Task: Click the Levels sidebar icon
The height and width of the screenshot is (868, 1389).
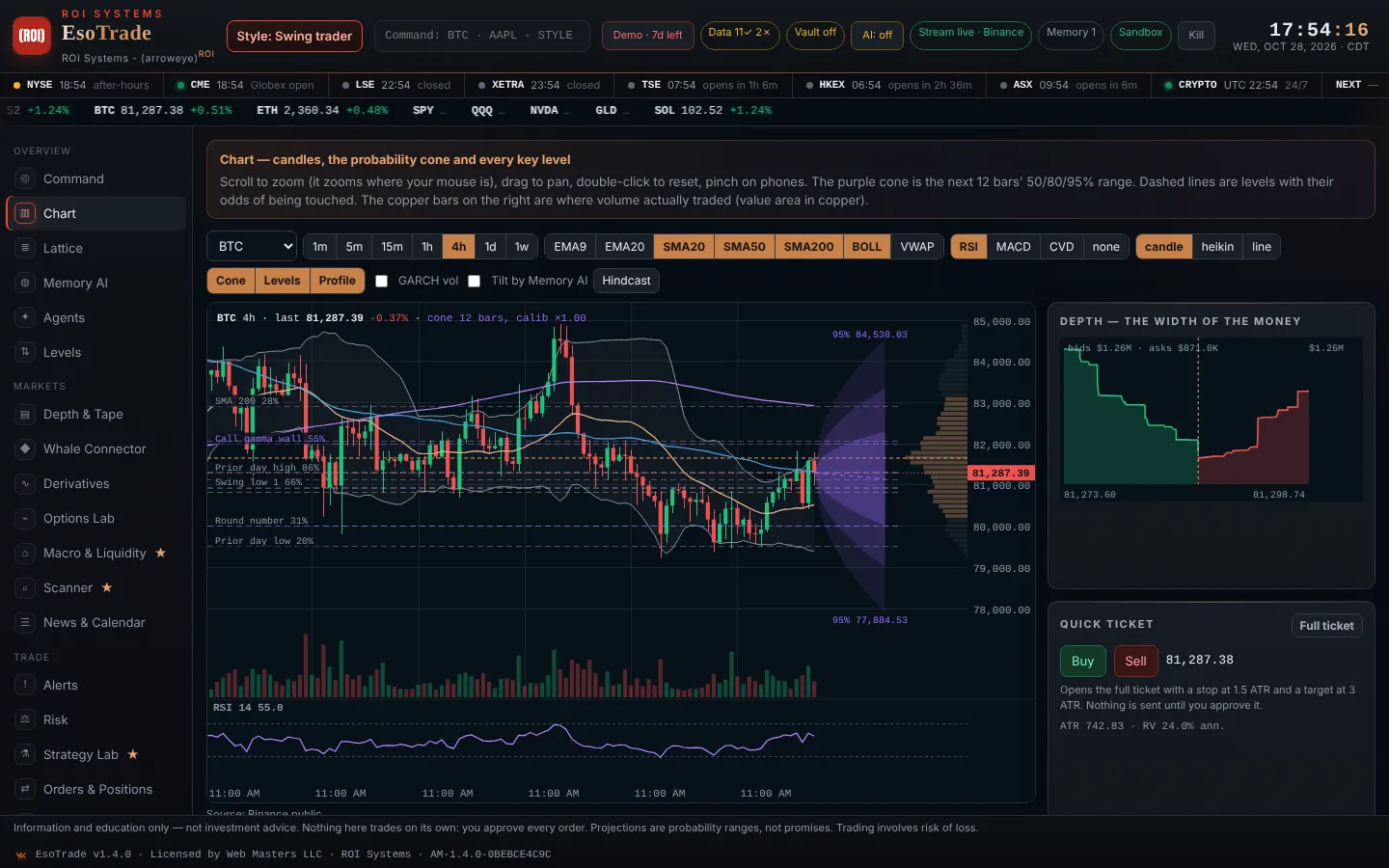Action: click(x=25, y=352)
